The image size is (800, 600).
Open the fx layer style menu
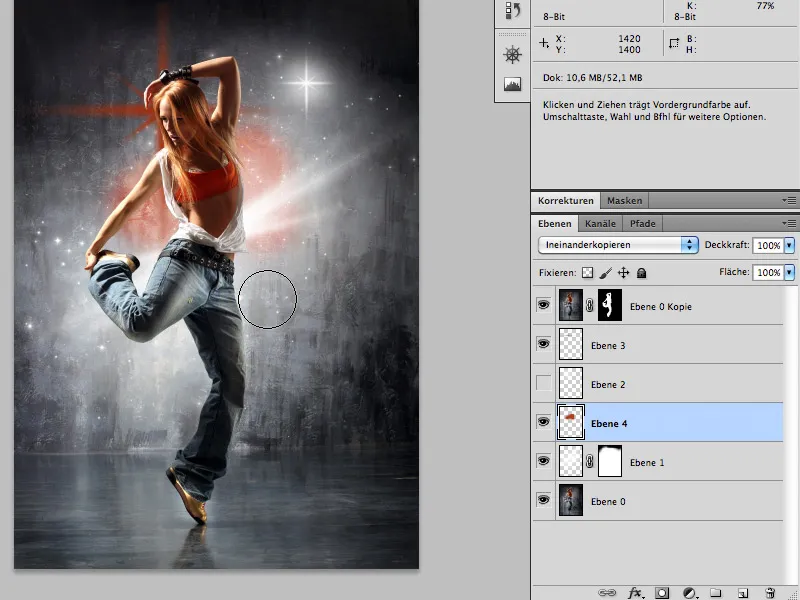tap(635, 593)
